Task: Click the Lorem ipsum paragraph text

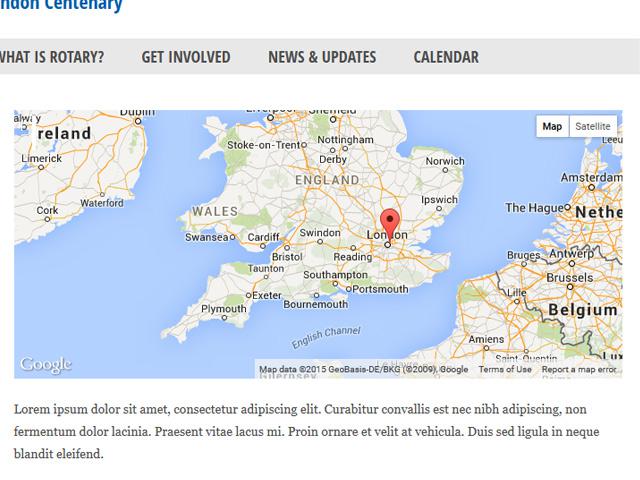Action: pyautogui.click(x=307, y=431)
